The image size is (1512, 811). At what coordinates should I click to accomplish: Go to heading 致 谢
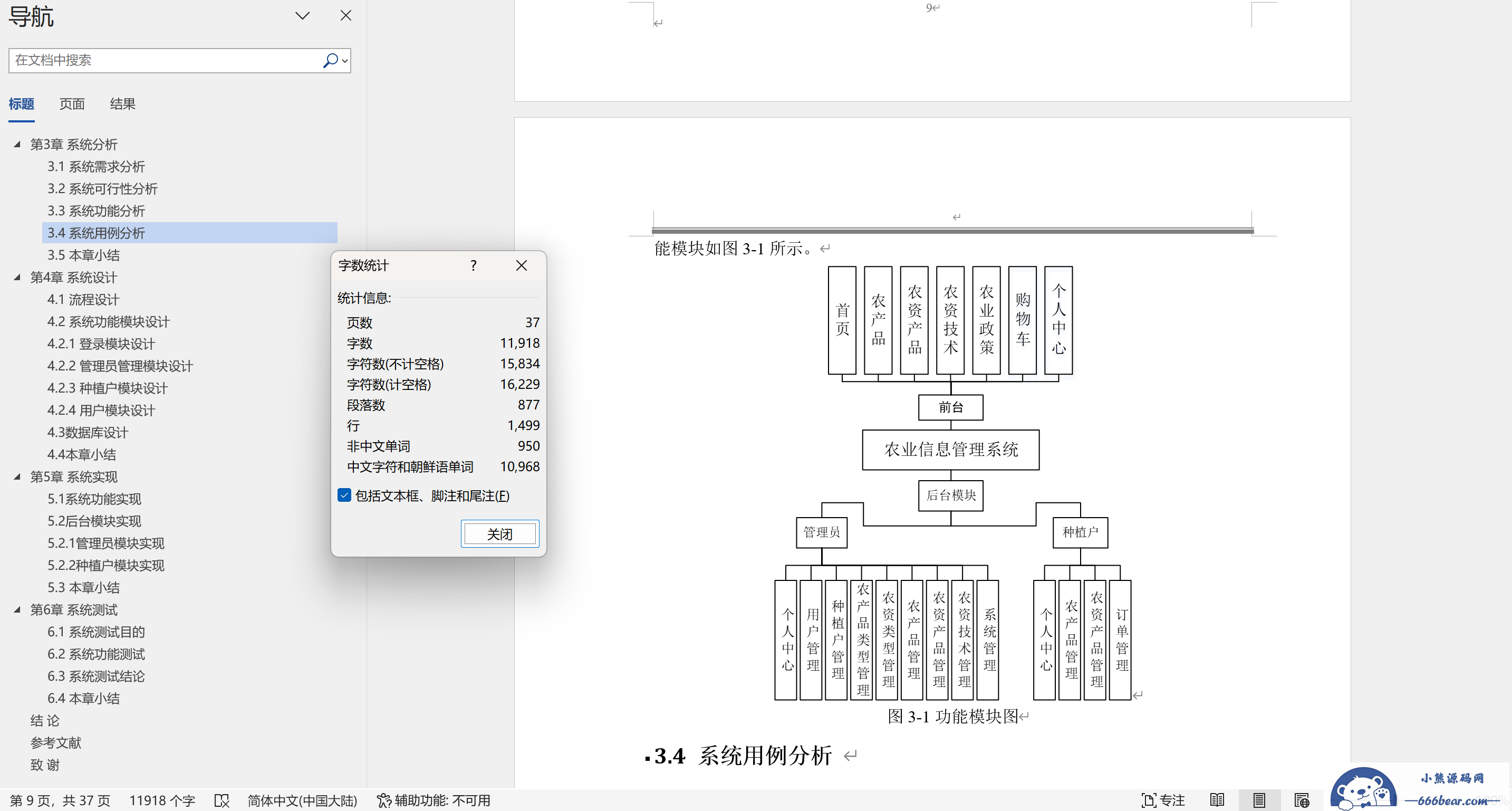[x=45, y=765]
